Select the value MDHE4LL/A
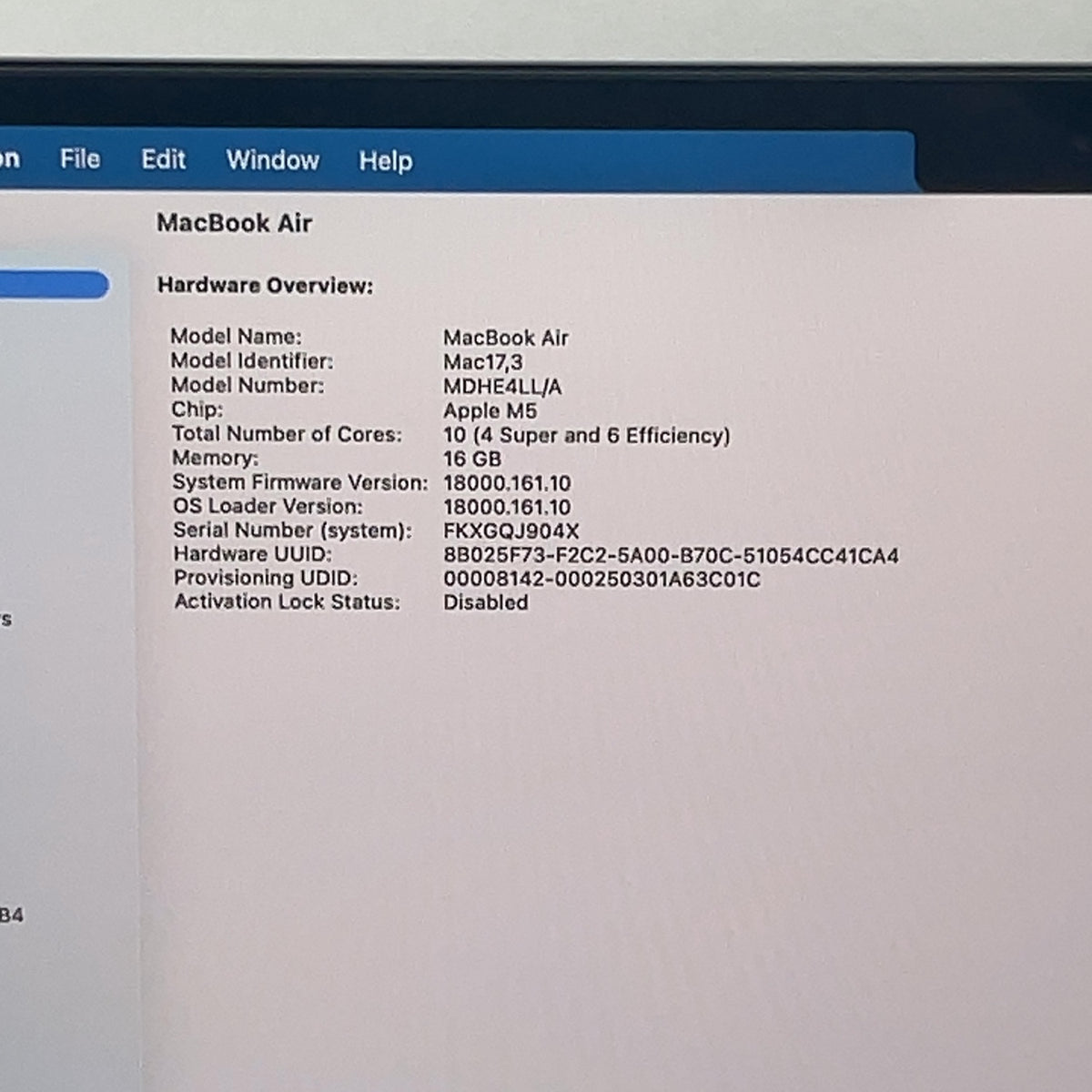Image resolution: width=1092 pixels, height=1092 pixels. click(502, 388)
